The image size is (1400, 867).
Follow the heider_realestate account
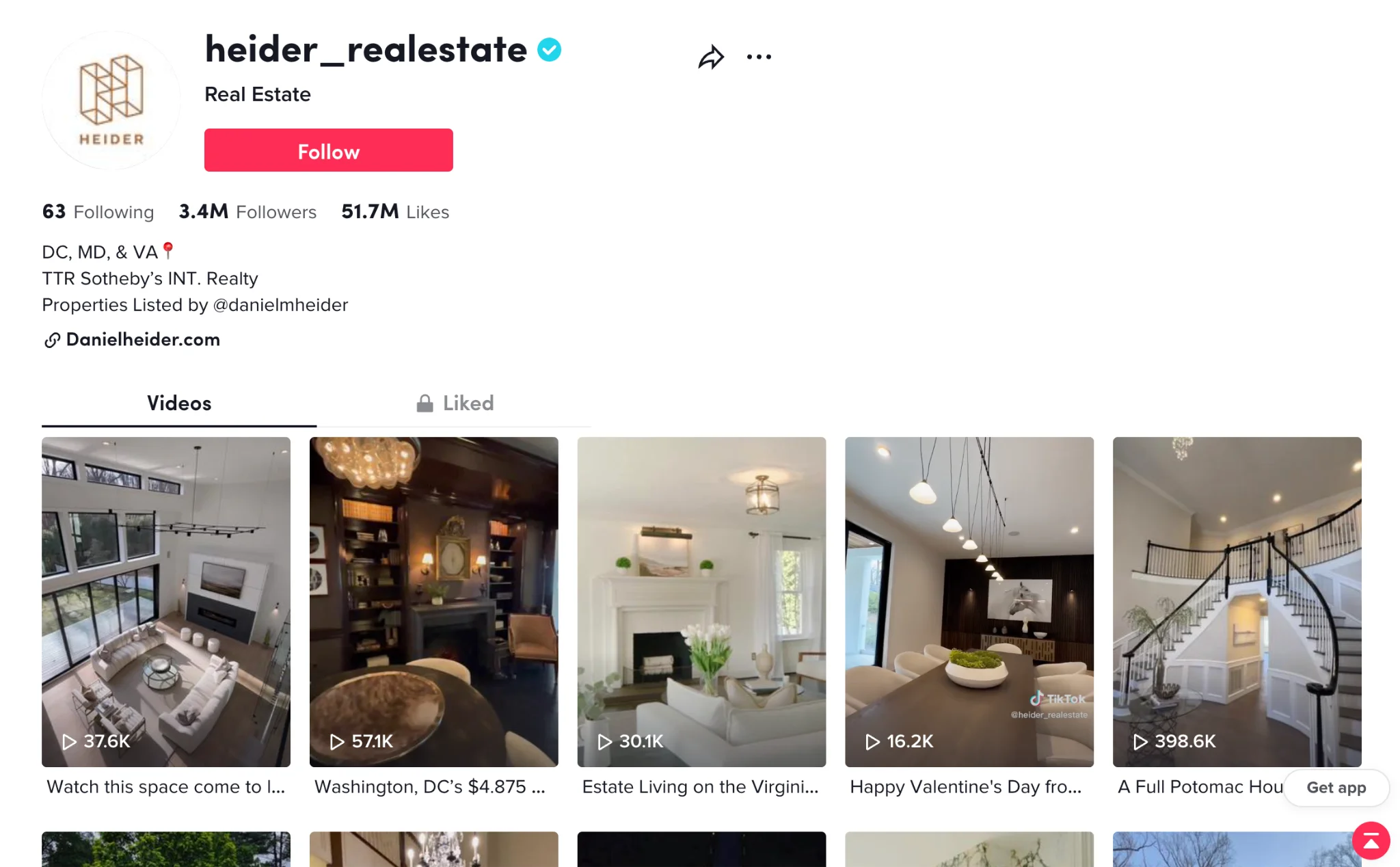[328, 150]
